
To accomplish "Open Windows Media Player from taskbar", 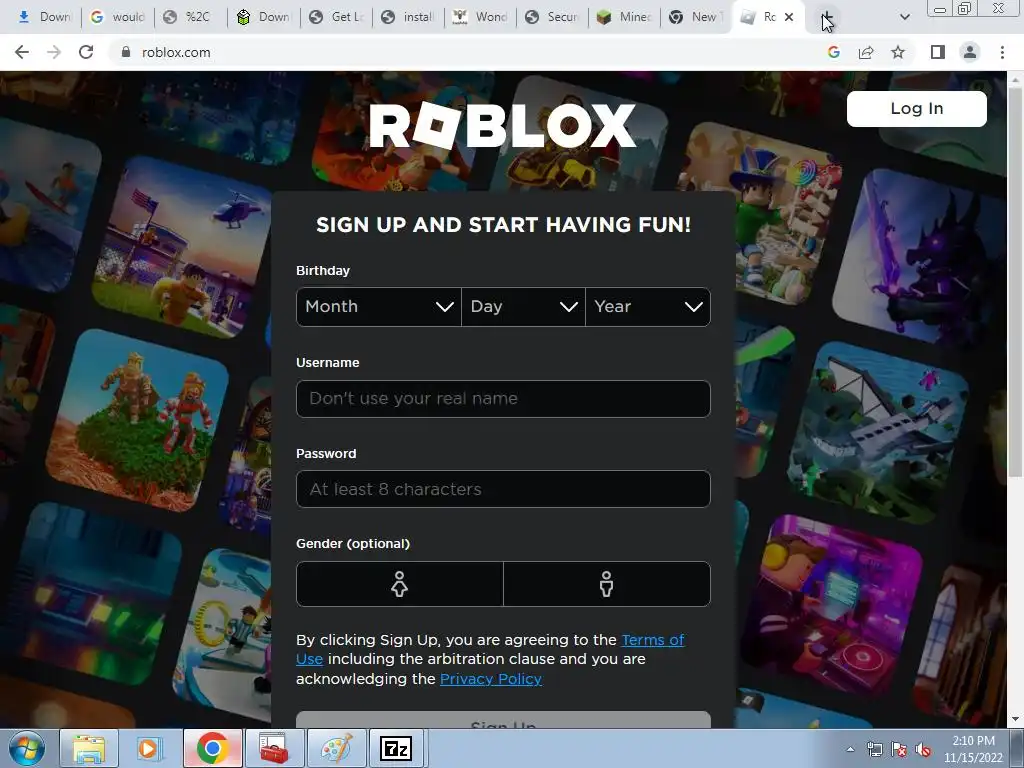I will 148,748.
